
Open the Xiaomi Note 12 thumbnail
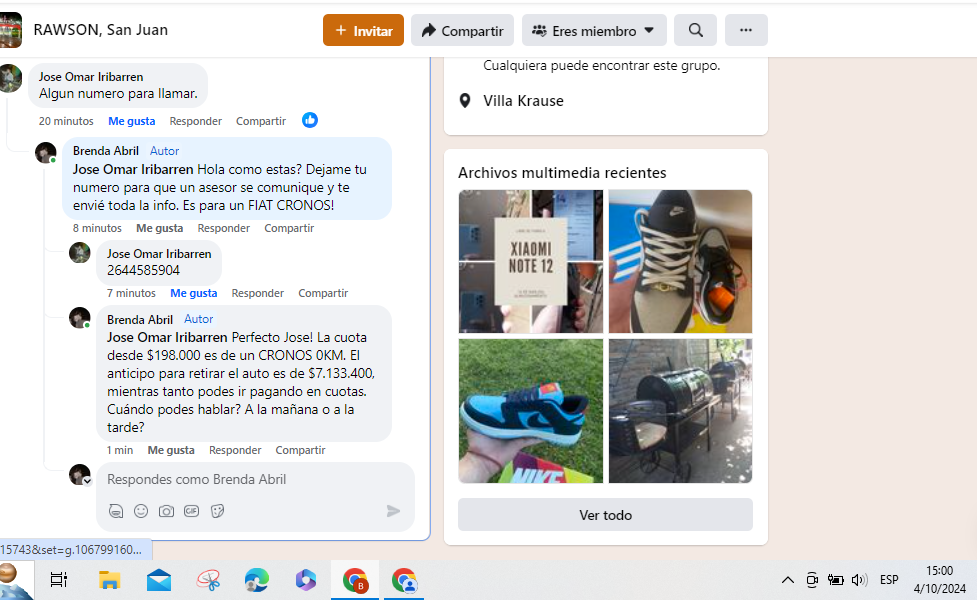[531, 261]
